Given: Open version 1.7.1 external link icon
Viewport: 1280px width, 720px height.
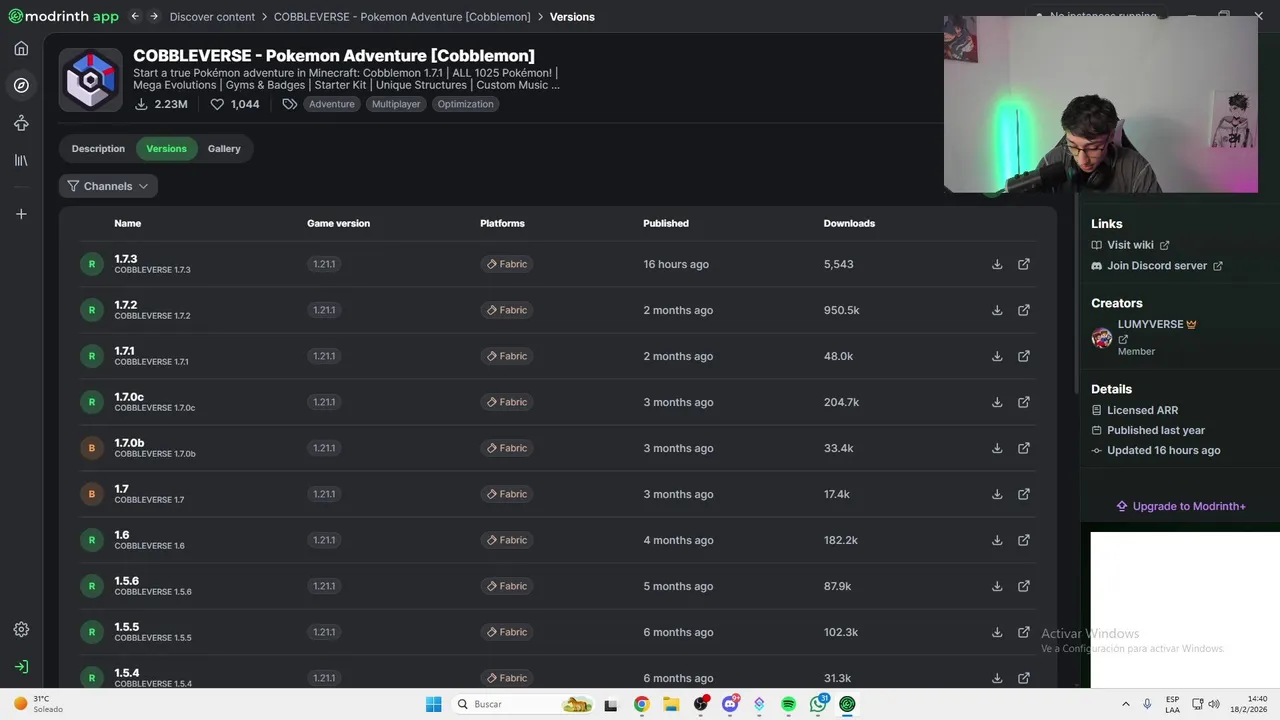Looking at the screenshot, I should point(1024,356).
